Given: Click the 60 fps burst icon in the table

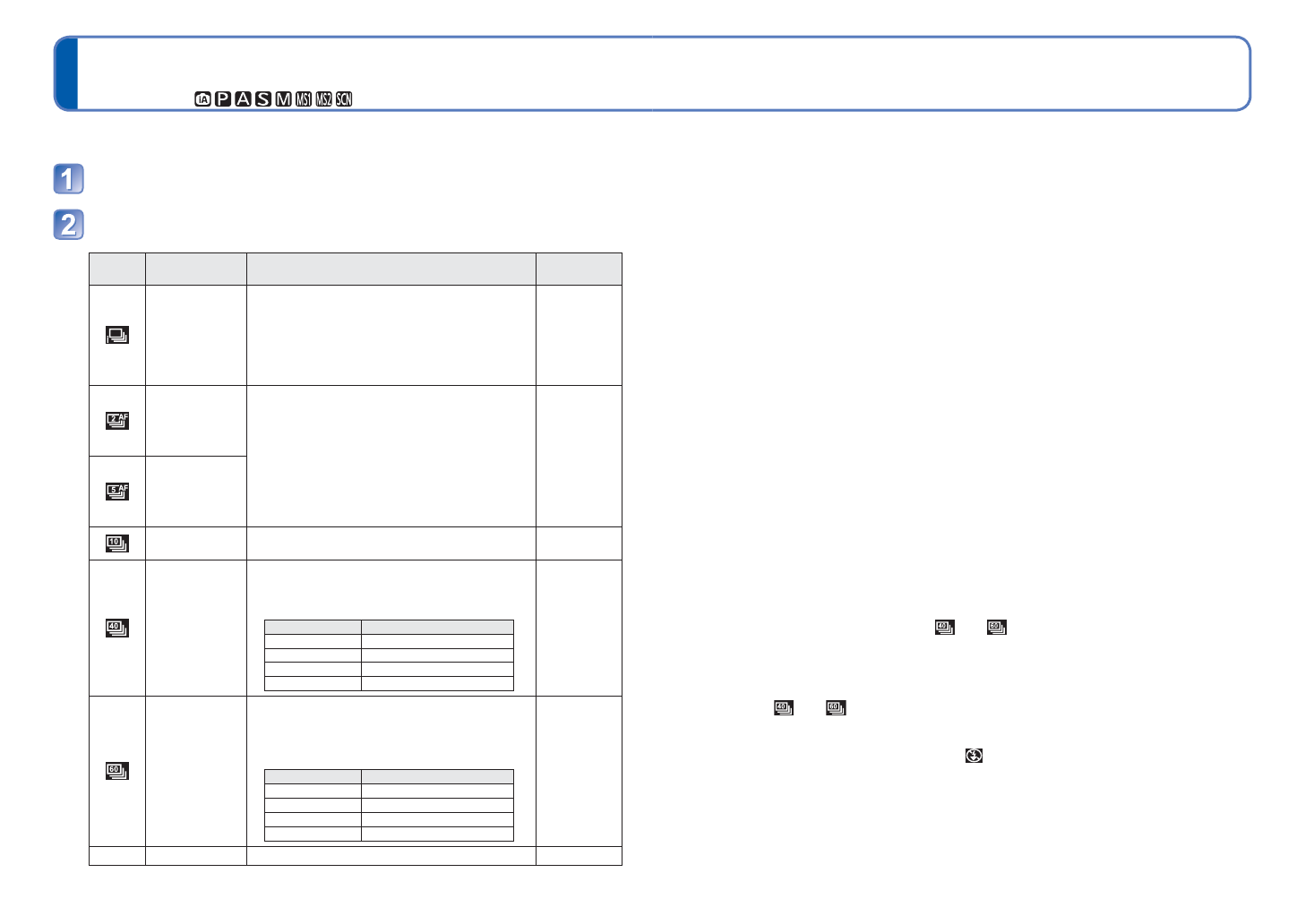Looking at the screenshot, I should [117, 772].
